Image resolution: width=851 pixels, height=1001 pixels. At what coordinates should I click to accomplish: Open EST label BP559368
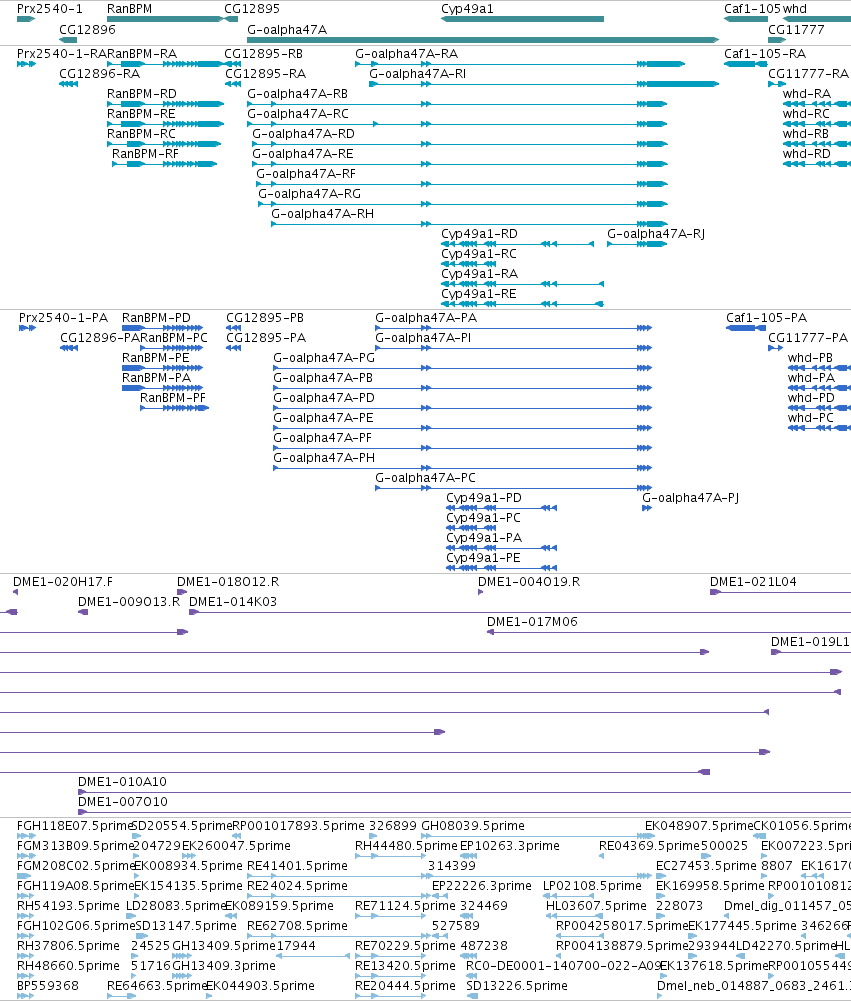click(x=48, y=986)
